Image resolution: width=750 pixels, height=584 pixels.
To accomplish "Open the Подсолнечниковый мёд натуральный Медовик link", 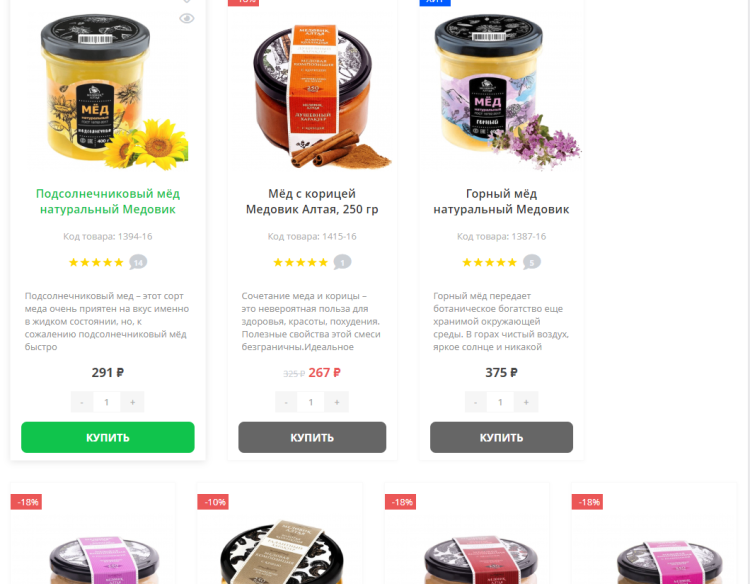I will tap(108, 201).
